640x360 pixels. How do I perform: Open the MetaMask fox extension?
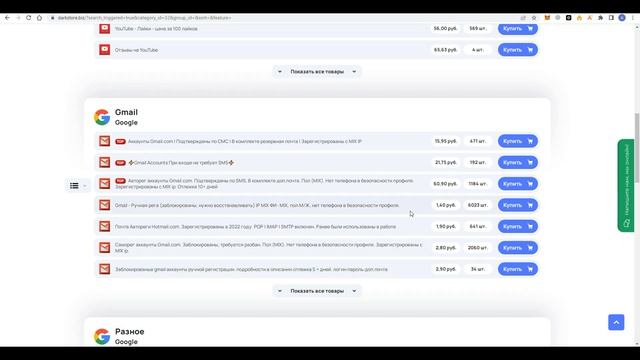coord(547,18)
